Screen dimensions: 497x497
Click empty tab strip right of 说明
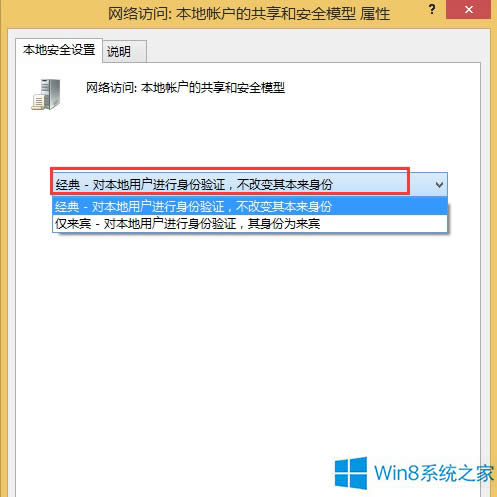(x=313, y=51)
